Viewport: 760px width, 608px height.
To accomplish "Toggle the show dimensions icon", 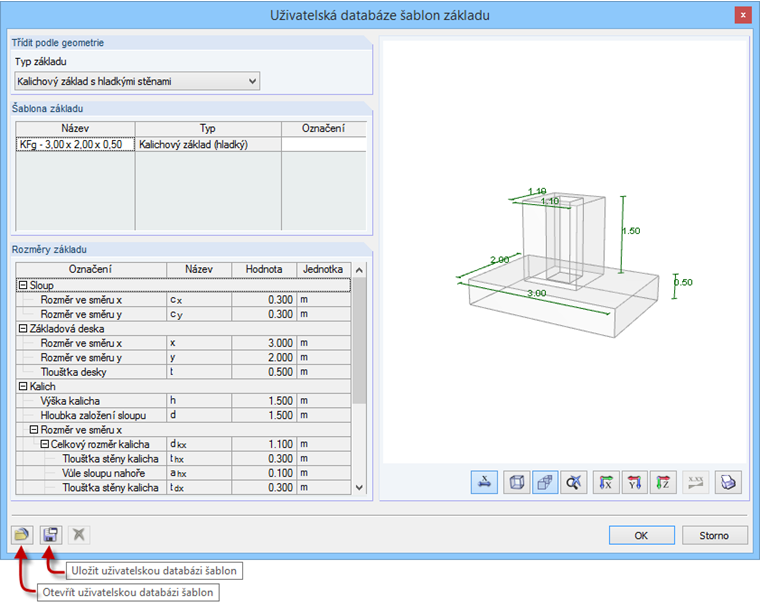I will [484, 483].
